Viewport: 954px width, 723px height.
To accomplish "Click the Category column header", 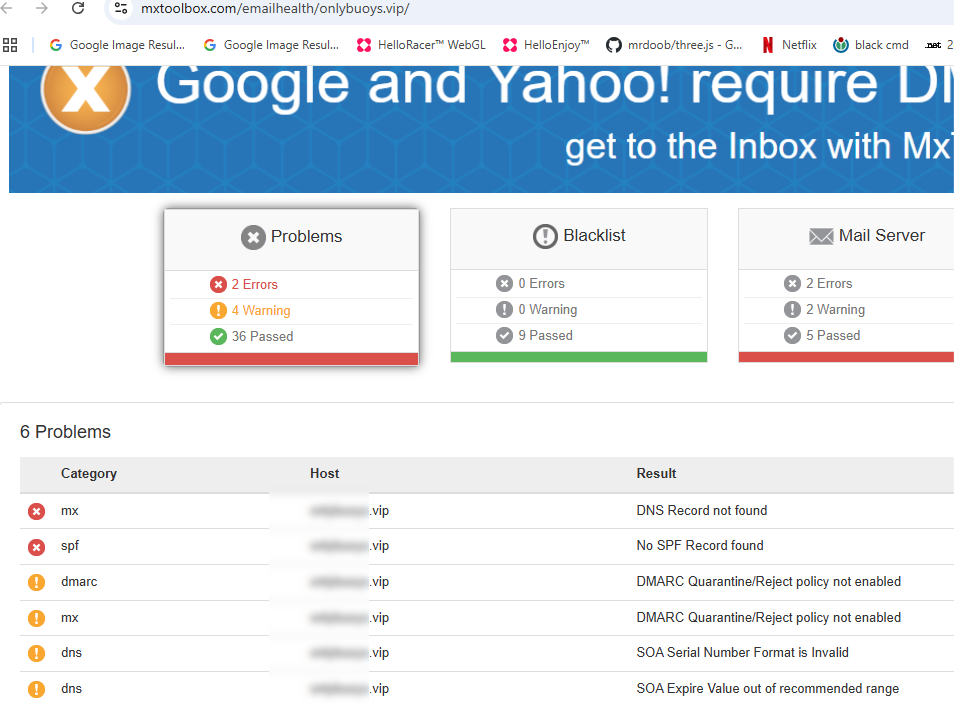I will (89, 473).
